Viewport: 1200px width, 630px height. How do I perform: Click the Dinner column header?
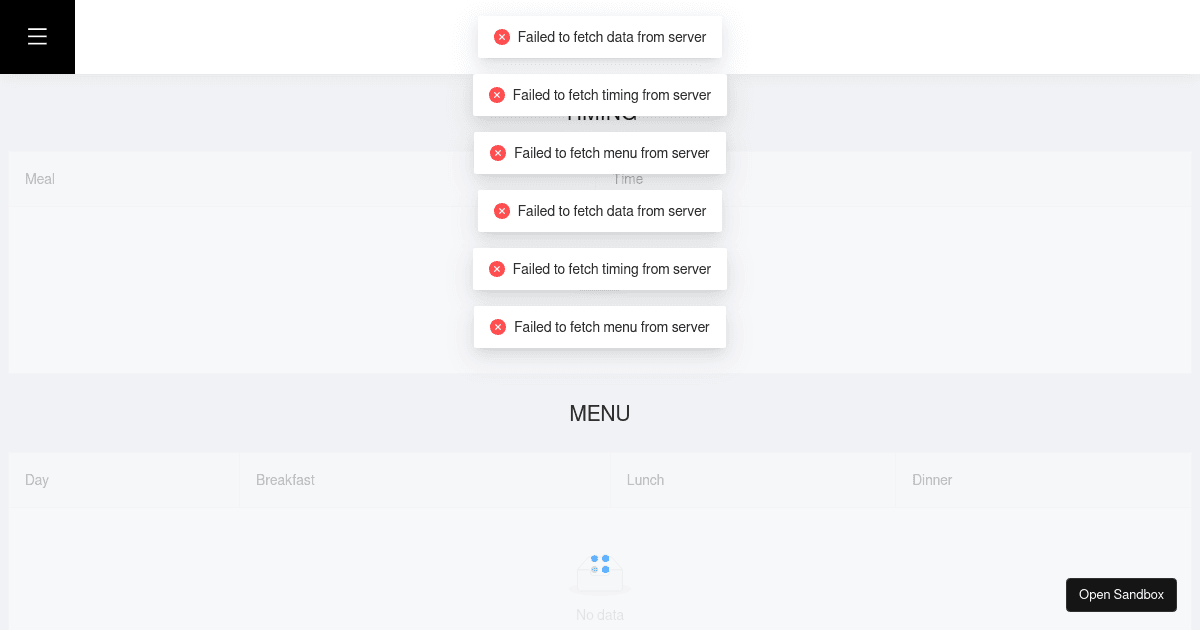(x=931, y=480)
